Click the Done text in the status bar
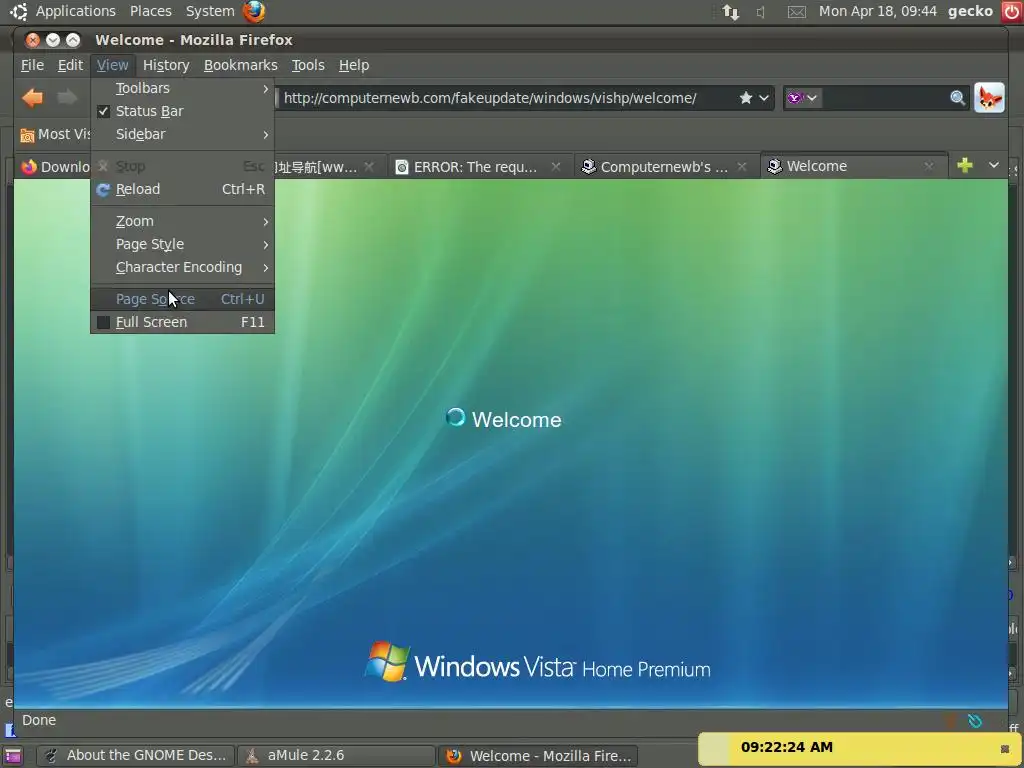 (39, 720)
